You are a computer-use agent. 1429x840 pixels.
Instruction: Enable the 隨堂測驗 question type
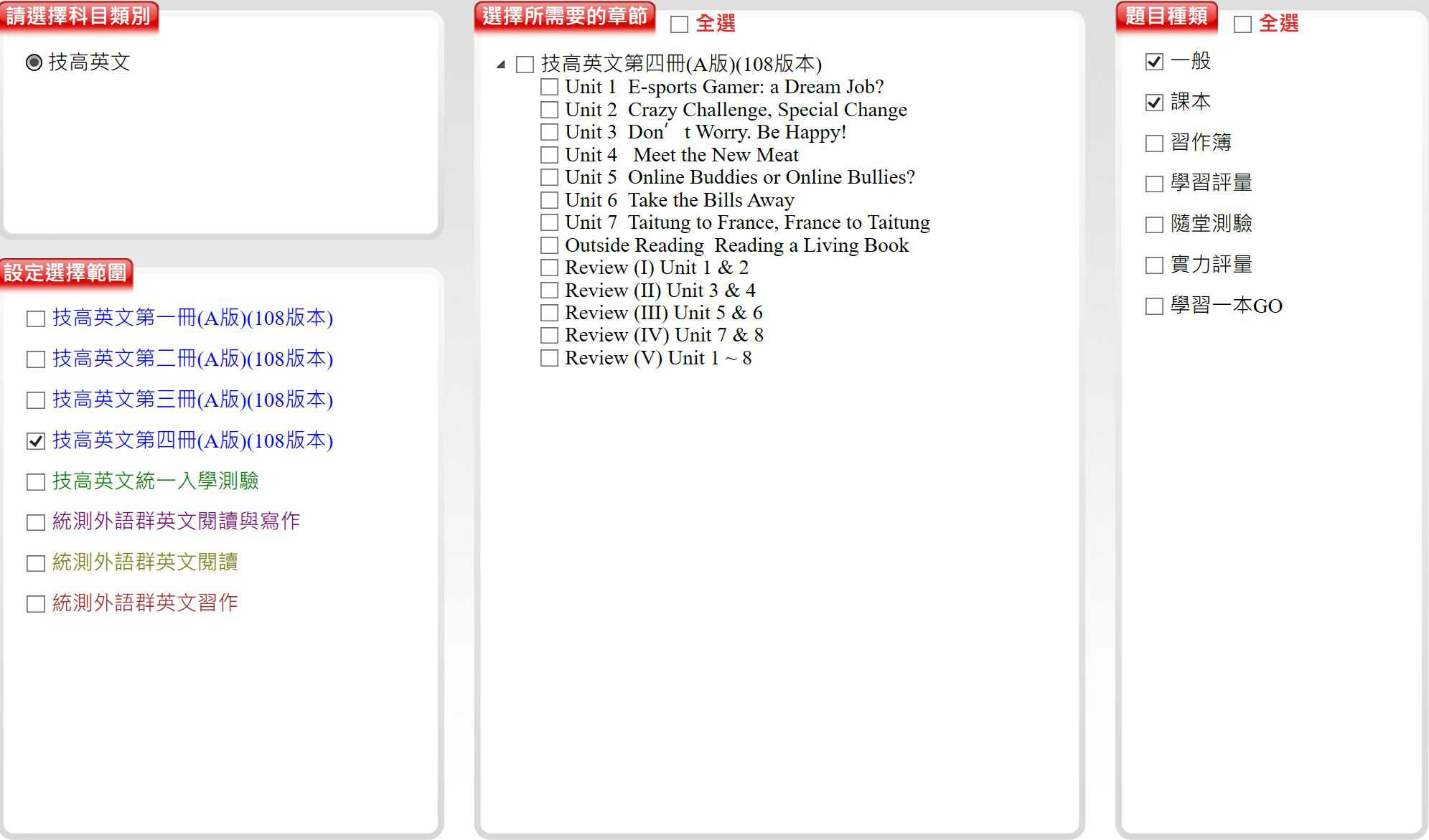(x=1154, y=225)
